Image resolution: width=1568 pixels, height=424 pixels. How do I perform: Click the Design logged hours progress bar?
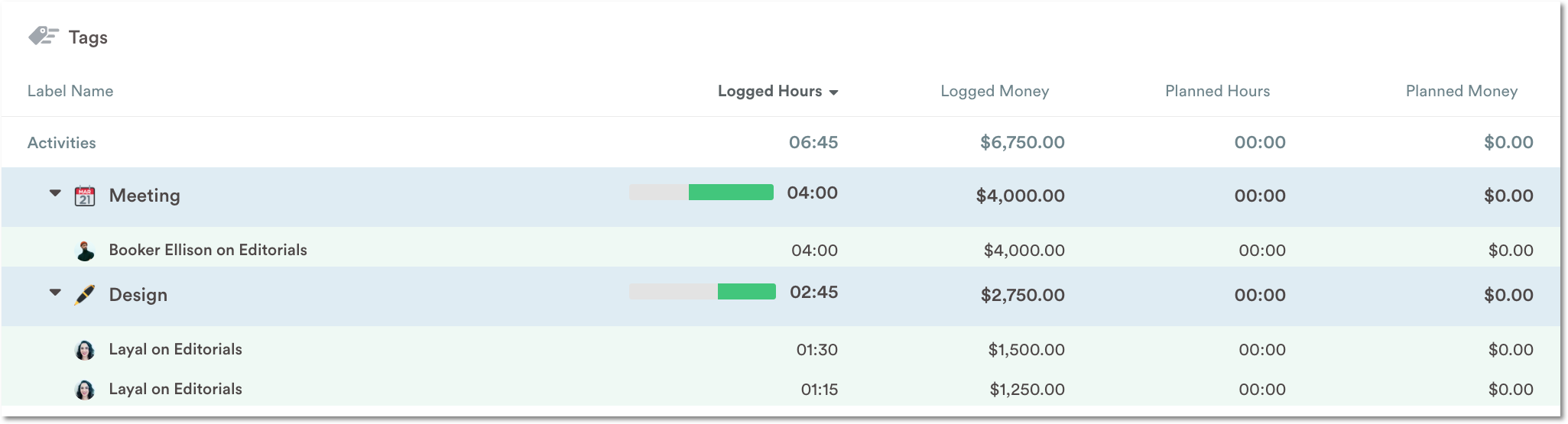(702, 292)
